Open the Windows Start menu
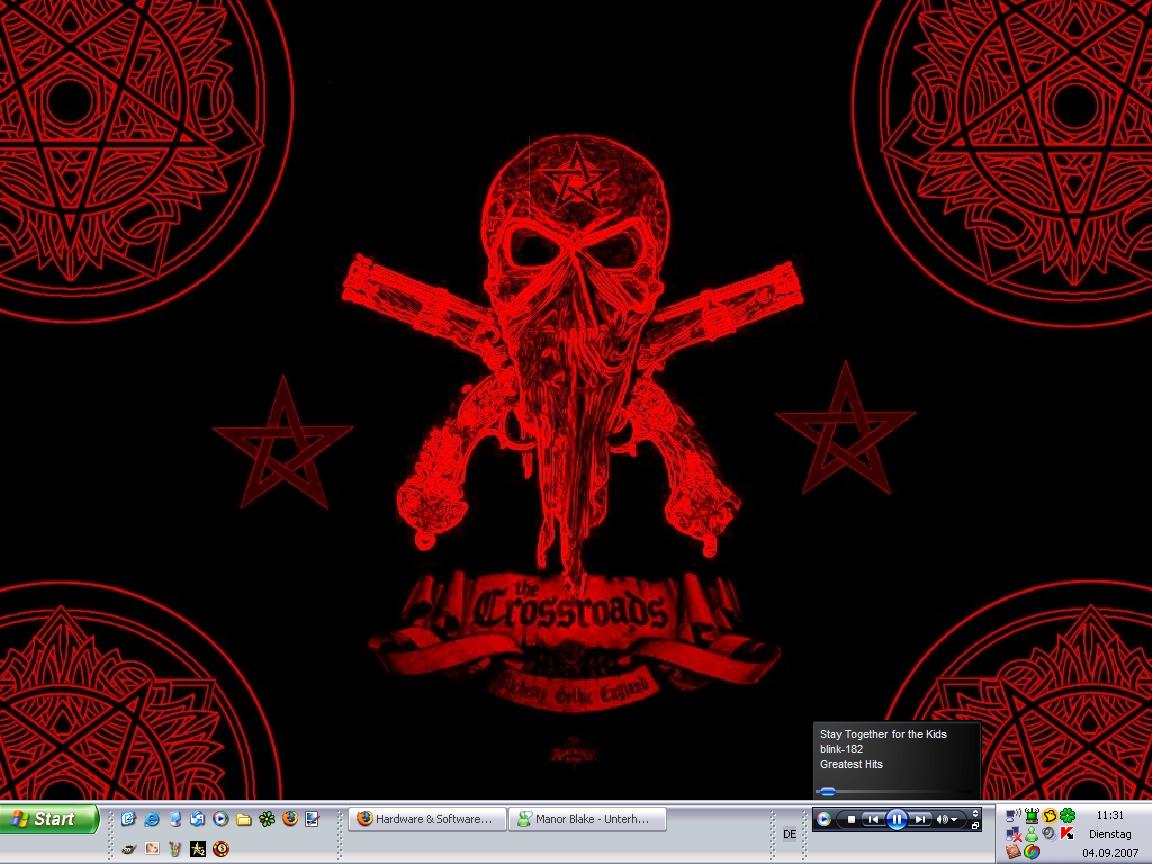This screenshot has width=1152, height=864. pos(50,819)
